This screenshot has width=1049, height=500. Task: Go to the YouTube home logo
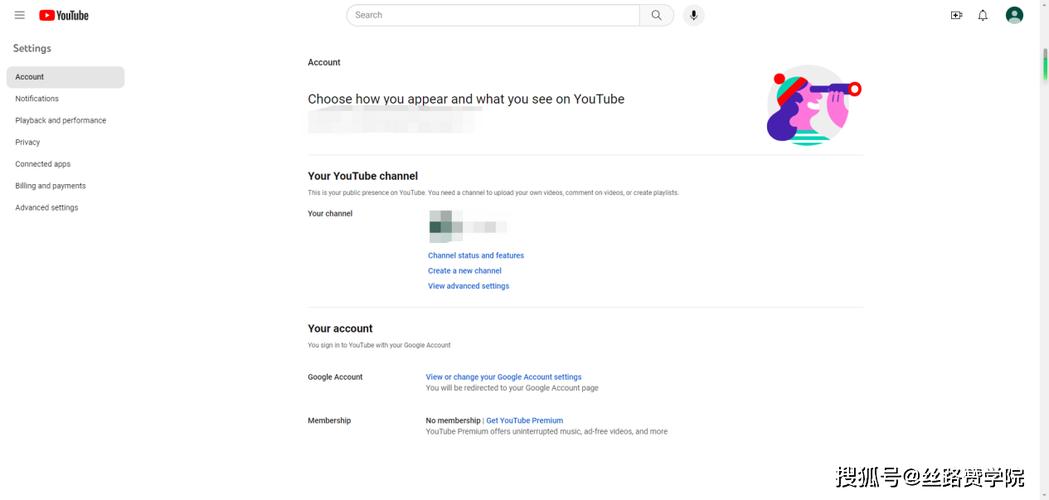(x=64, y=15)
